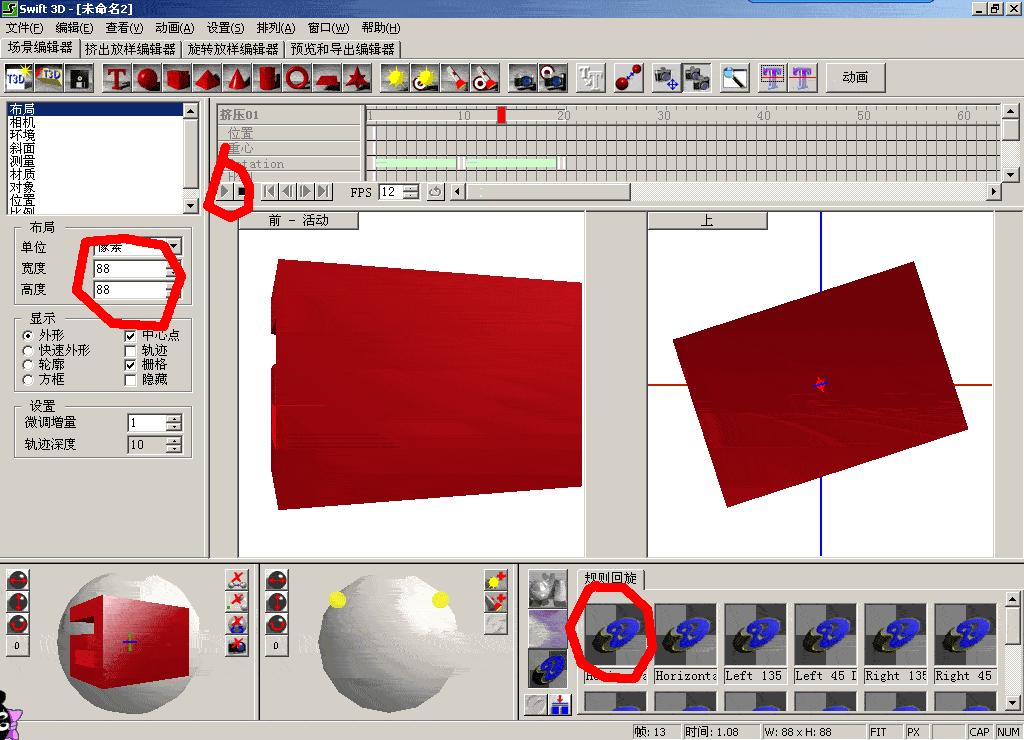The height and width of the screenshot is (740, 1024).
Task: Open the 文件 menu
Action: [24, 28]
